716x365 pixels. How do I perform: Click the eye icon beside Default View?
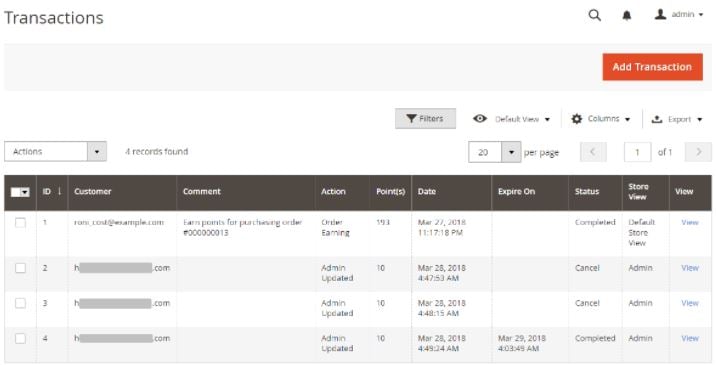[x=479, y=119]
